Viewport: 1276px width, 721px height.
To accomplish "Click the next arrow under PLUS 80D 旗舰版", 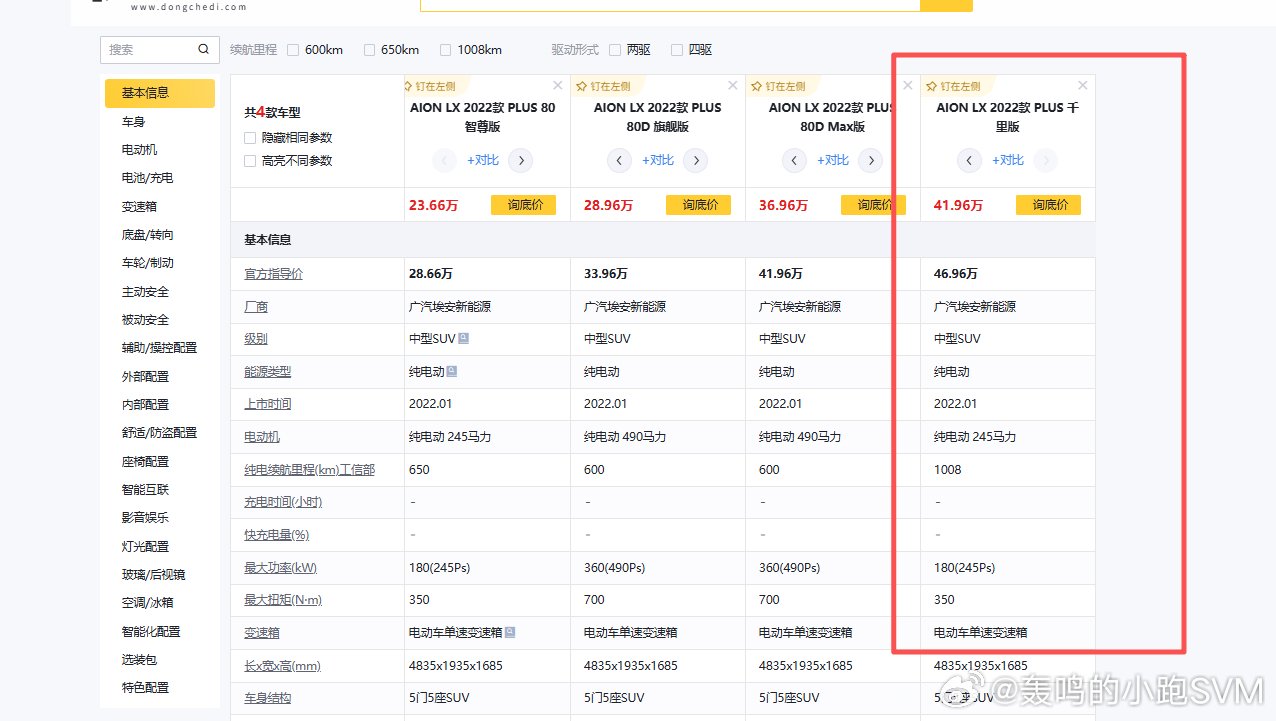I will (695, 160).
